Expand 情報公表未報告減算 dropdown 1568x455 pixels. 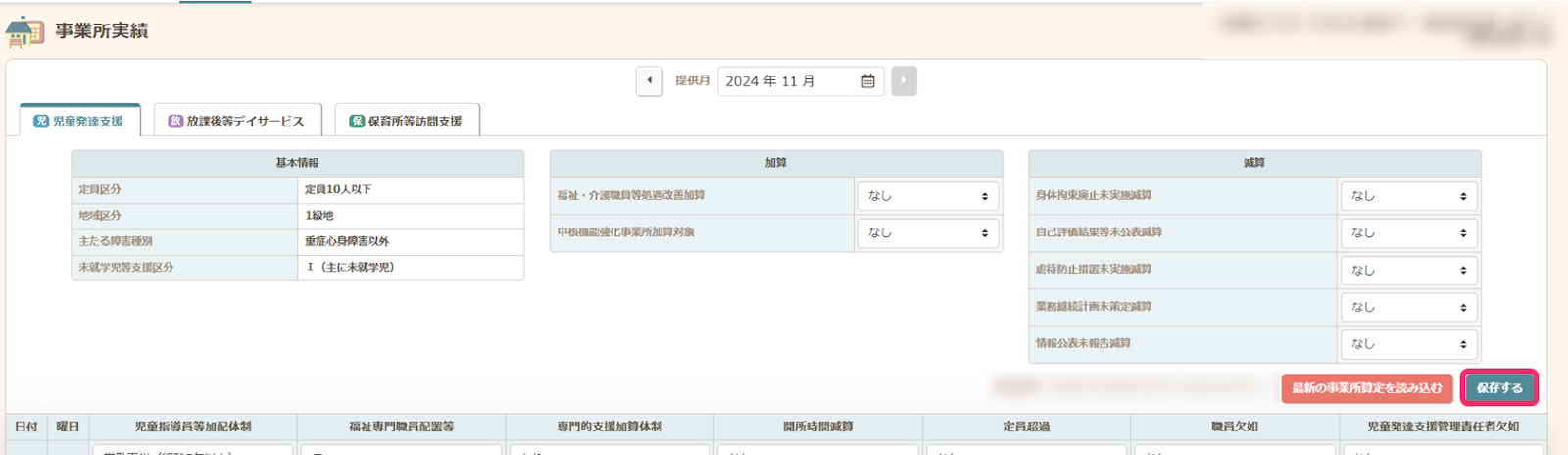click(1407, 344)
